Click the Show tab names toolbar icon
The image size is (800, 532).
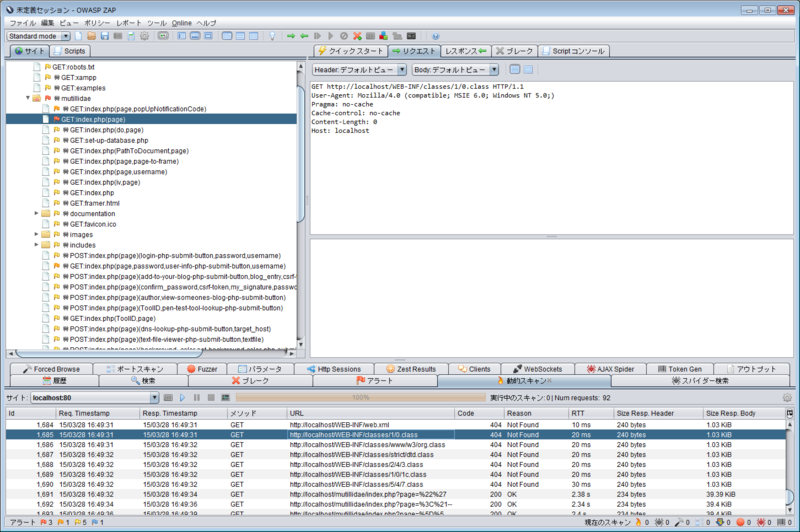tap(163, 36)
